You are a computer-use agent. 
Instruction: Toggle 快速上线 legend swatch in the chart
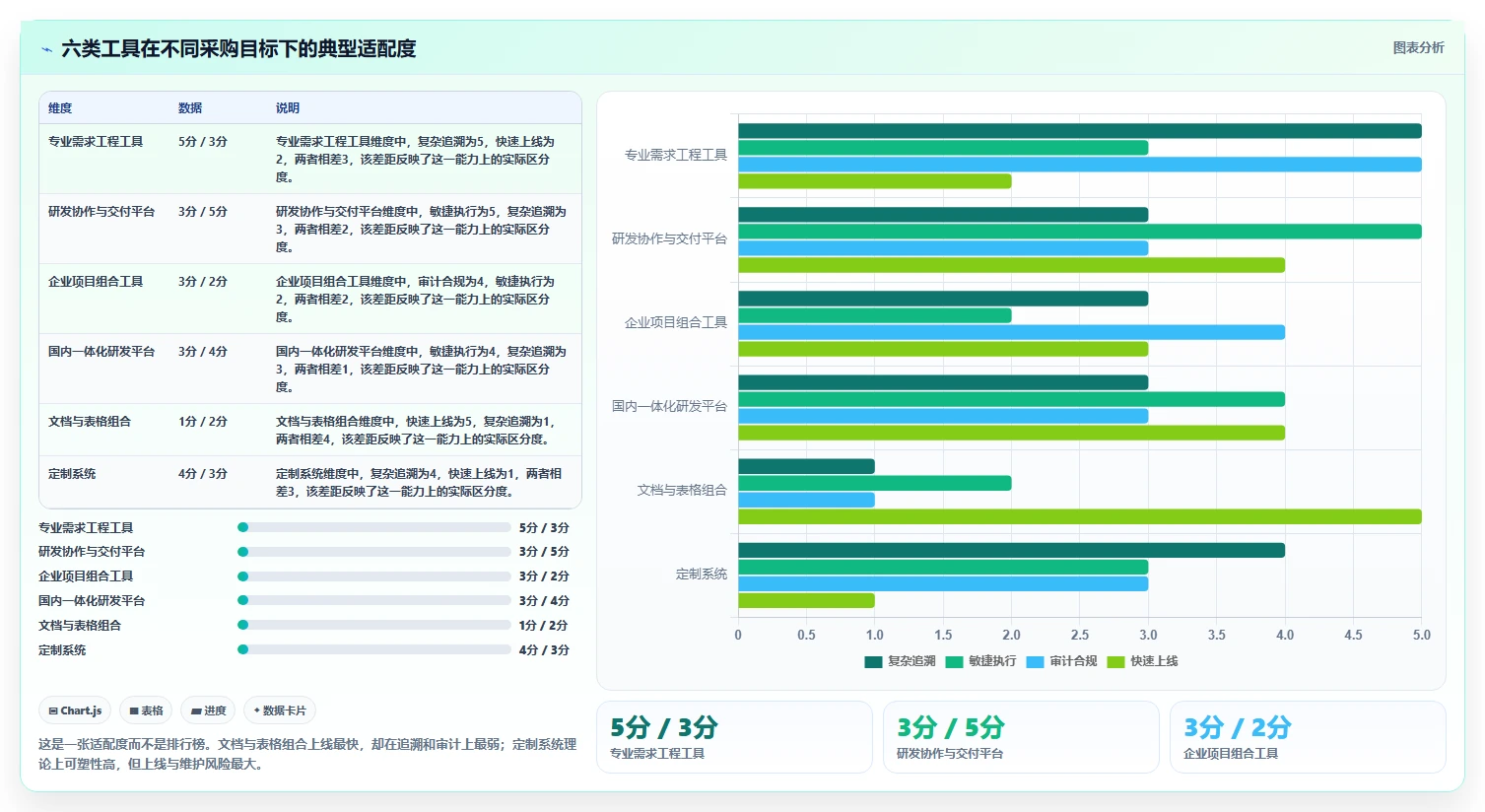click(1115, 661)
